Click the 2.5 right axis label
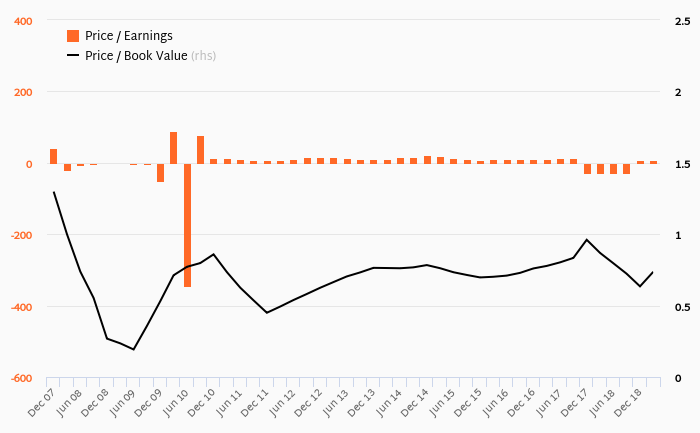Image resolution: width=700 pixels, height=433 pixels. 683,21
